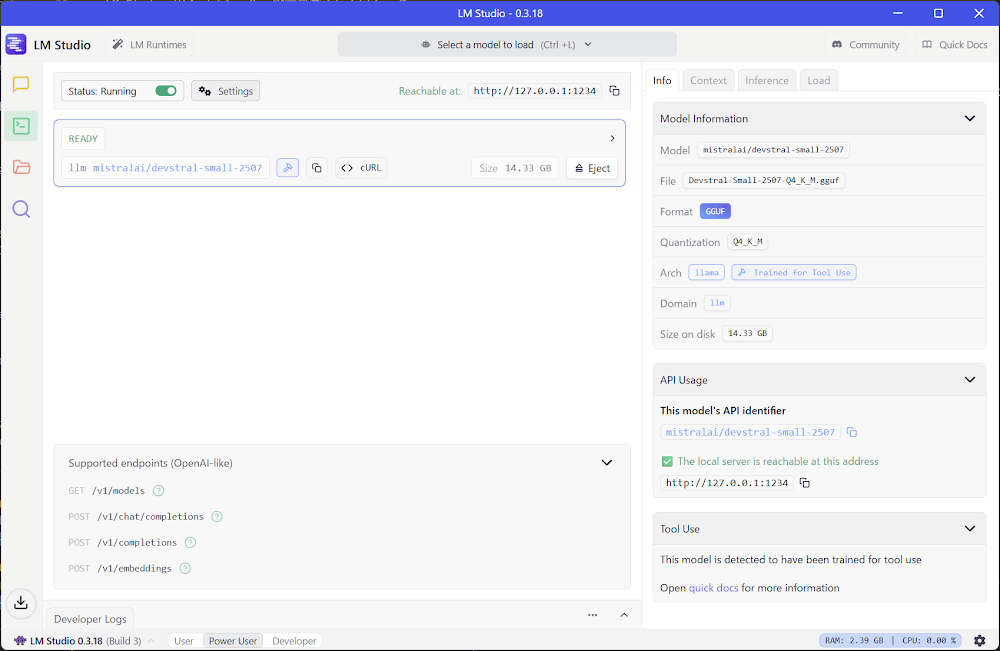Show help for POST /v1/chat/completions endpoint

pyautogui.click(x=217, y=516)
